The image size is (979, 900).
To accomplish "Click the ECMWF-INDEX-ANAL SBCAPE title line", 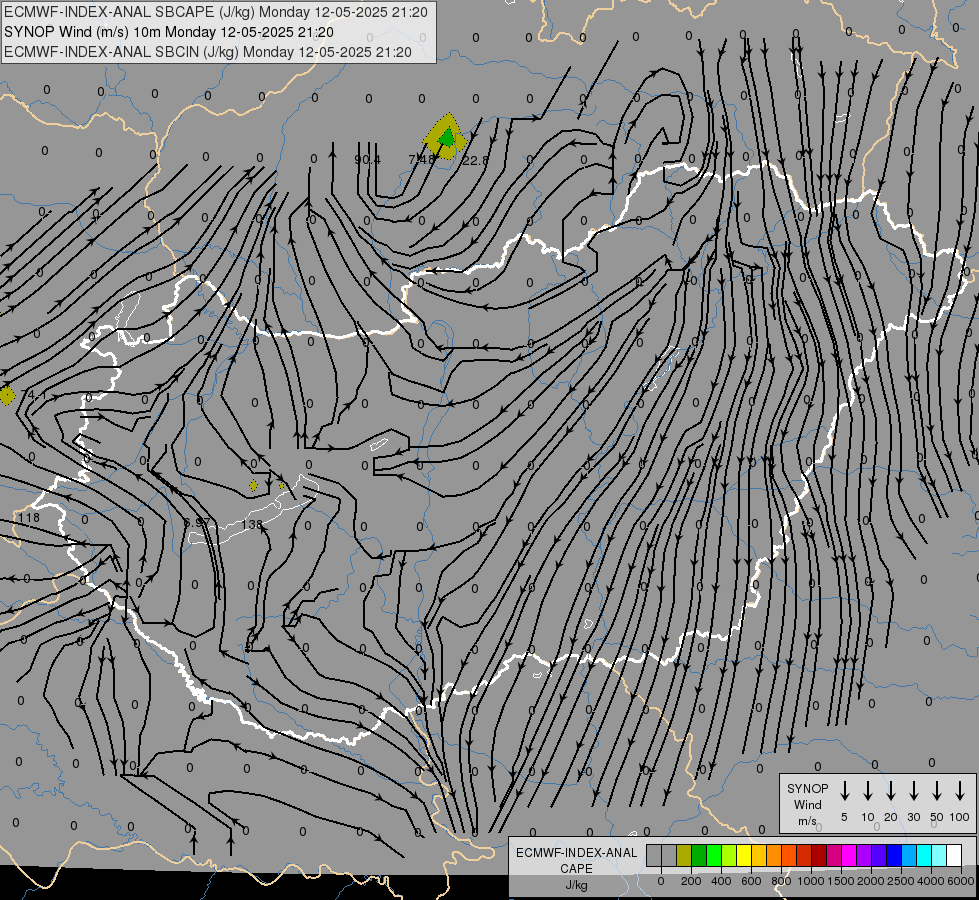I will pyautogui.click(x=216, y=12).
